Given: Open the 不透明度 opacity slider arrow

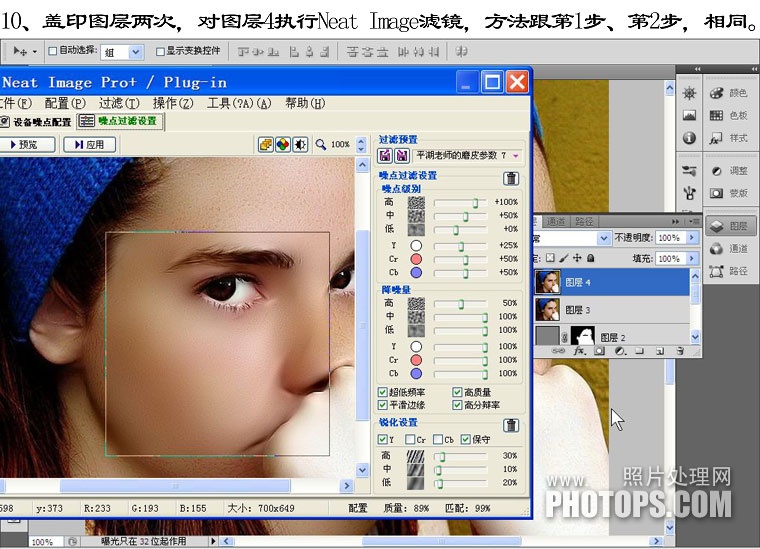Looking at the screenshot, I should point(692,237).
